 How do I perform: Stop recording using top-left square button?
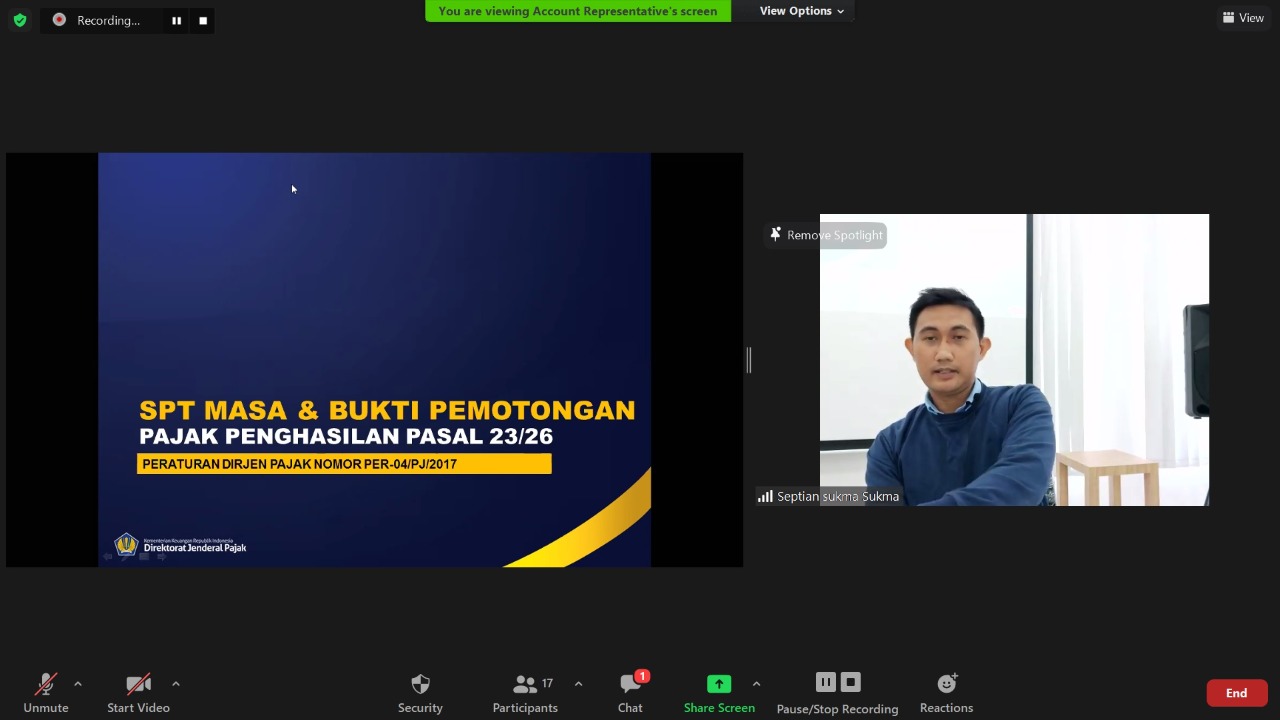(203, 20)
